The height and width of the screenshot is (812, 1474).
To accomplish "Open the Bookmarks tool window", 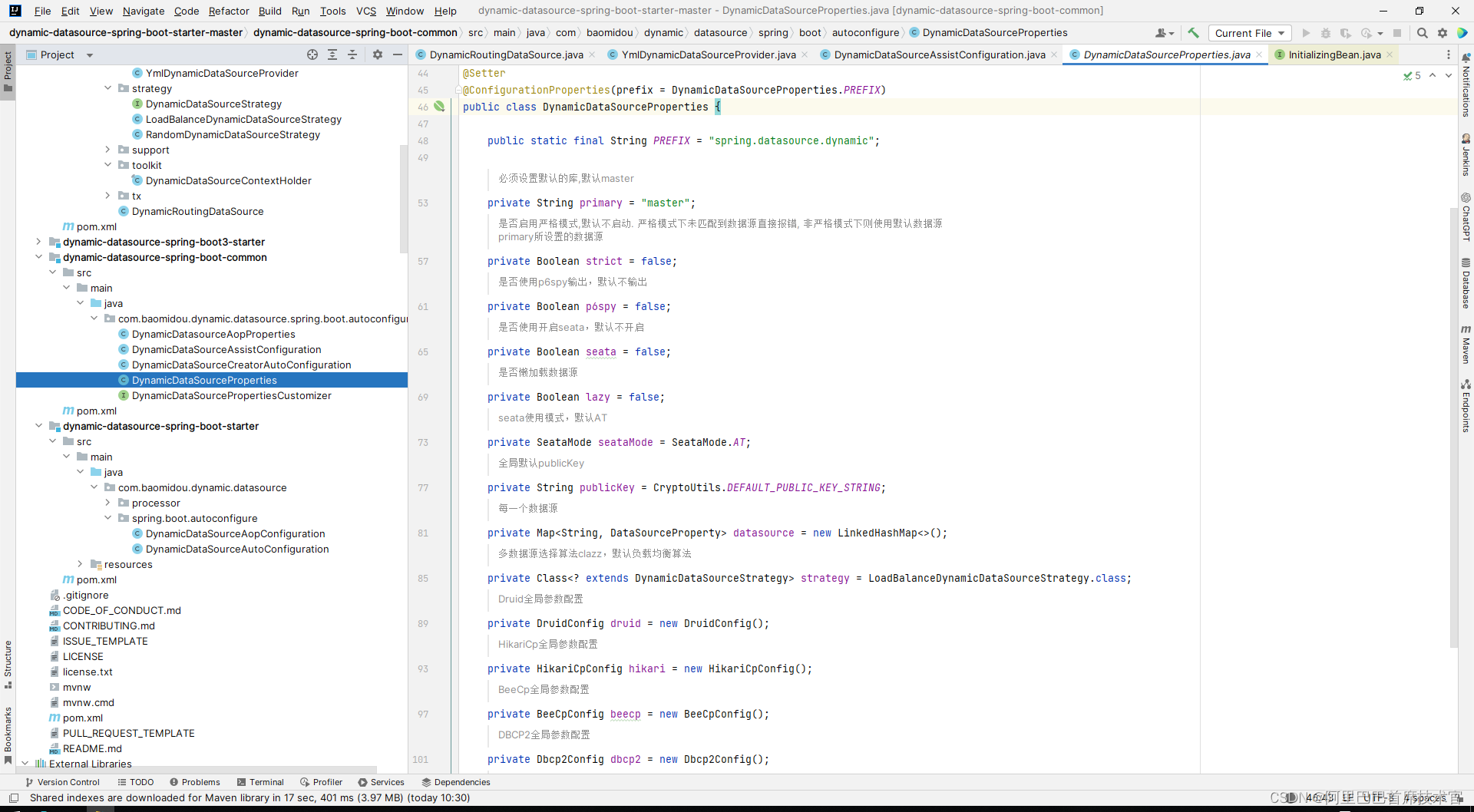I will click(8, 735).
